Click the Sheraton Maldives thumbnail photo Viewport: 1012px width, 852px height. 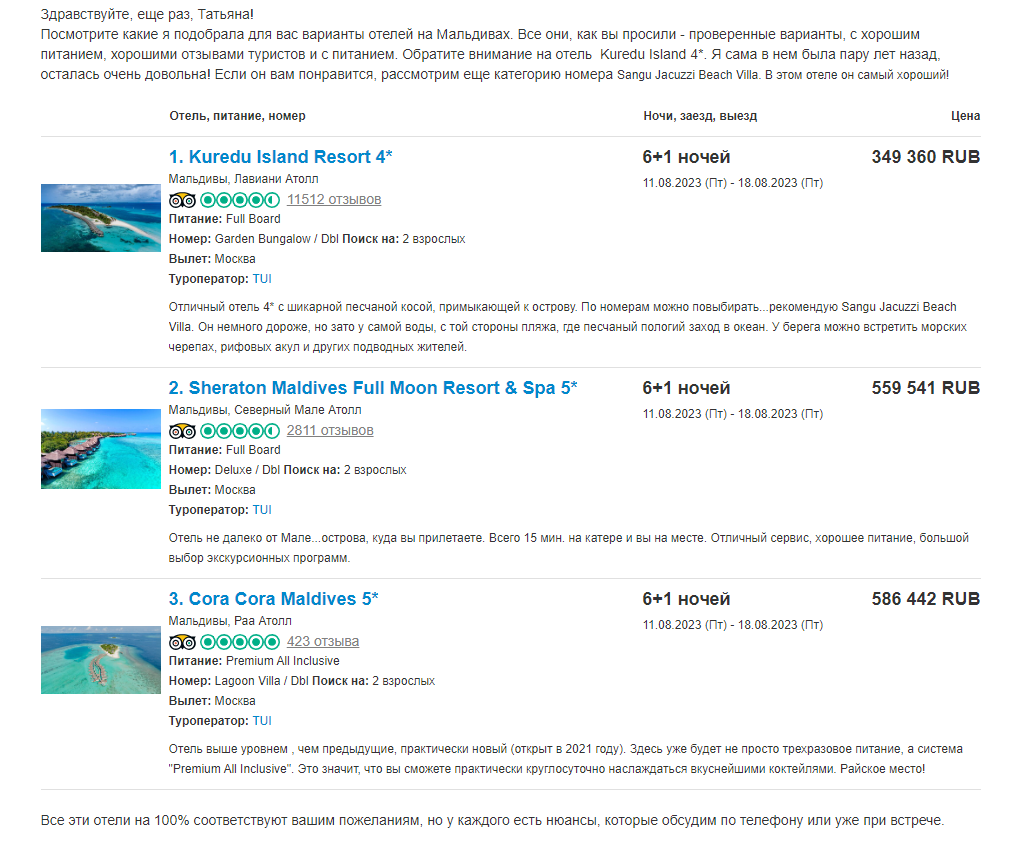(x=101, y=449)
